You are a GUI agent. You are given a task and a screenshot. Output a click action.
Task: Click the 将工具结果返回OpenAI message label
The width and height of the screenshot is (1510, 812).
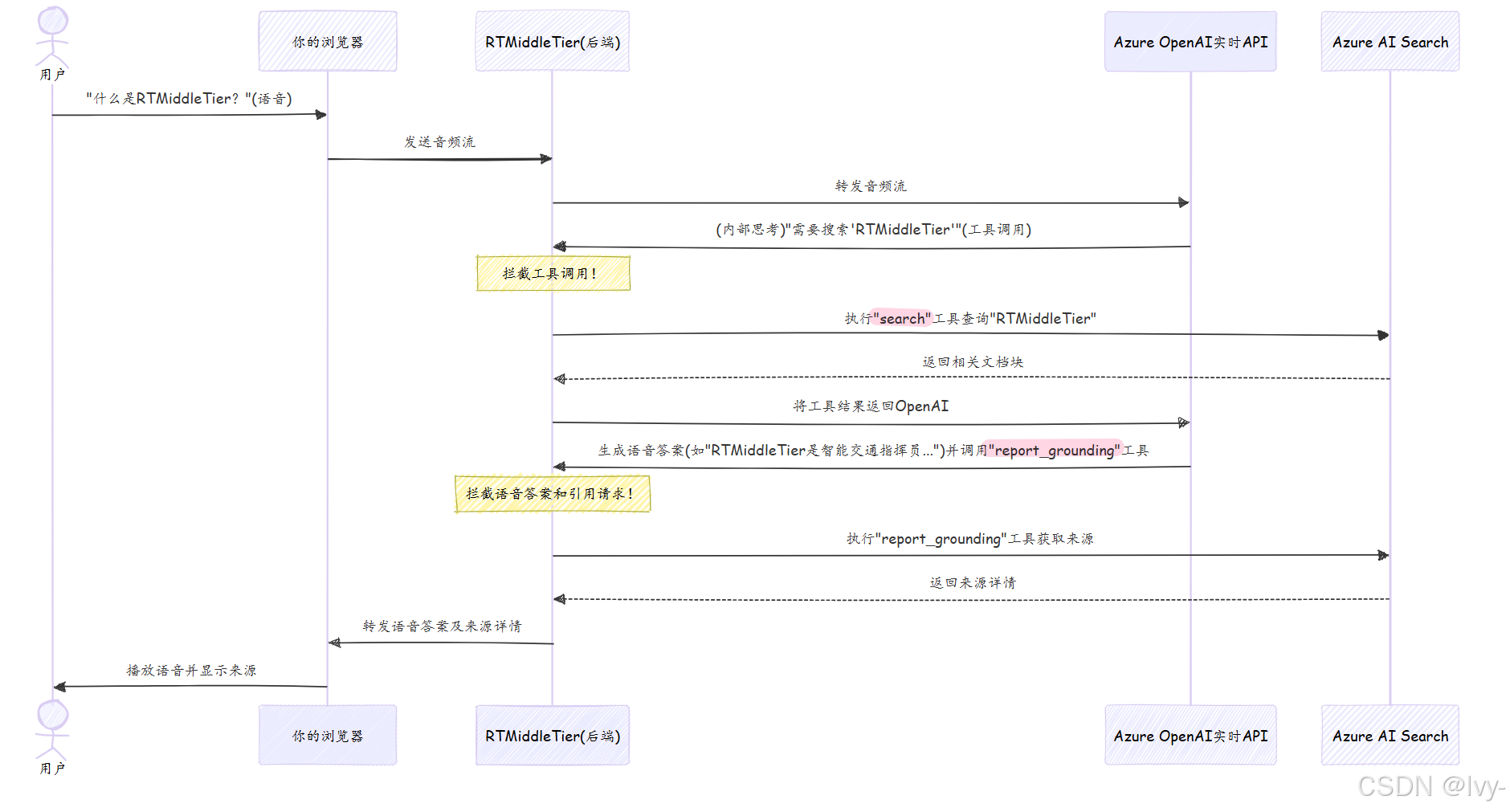[x=871, y=406]
